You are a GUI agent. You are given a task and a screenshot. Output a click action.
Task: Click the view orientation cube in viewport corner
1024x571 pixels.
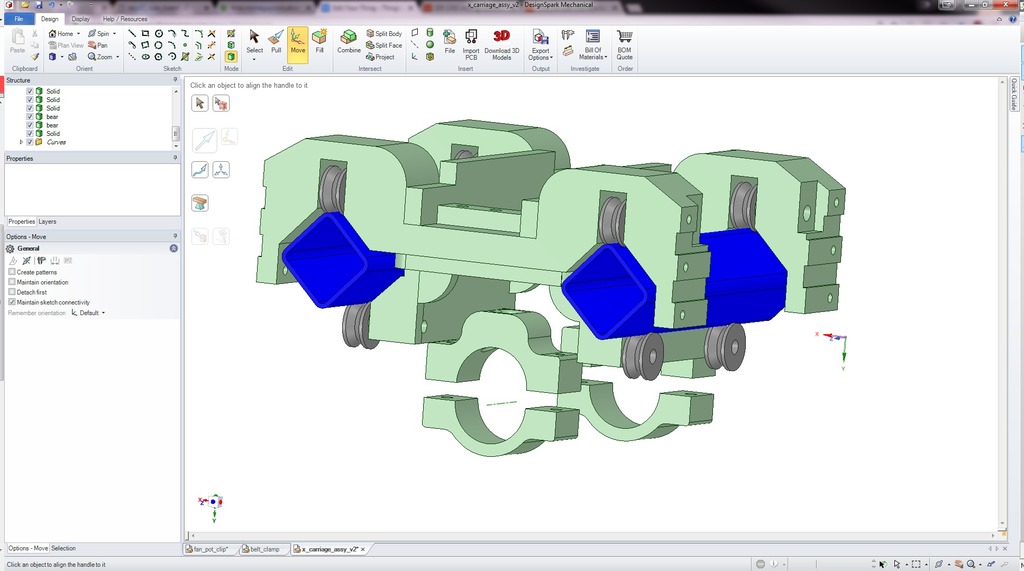click(214, 502)
